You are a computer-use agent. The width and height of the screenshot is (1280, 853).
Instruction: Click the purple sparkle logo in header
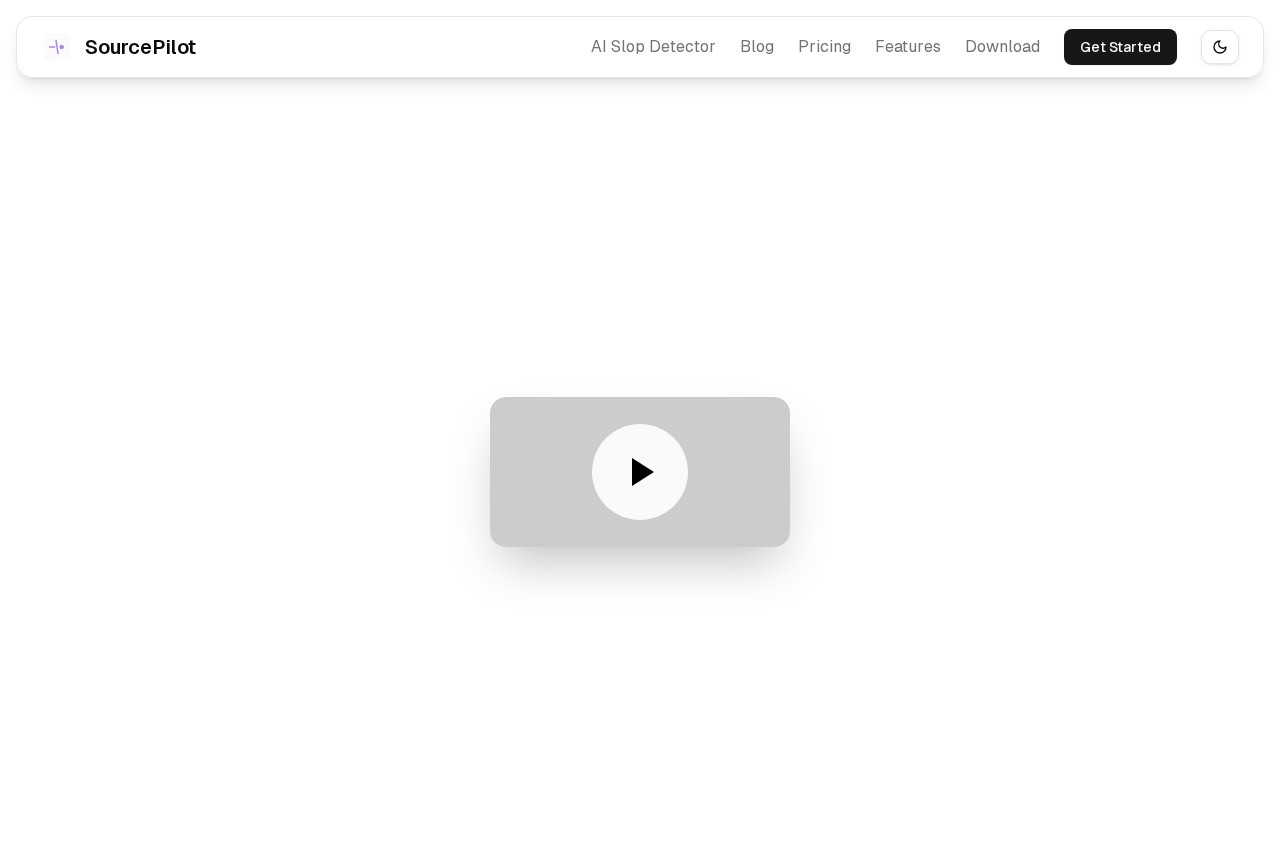point(57,47)
